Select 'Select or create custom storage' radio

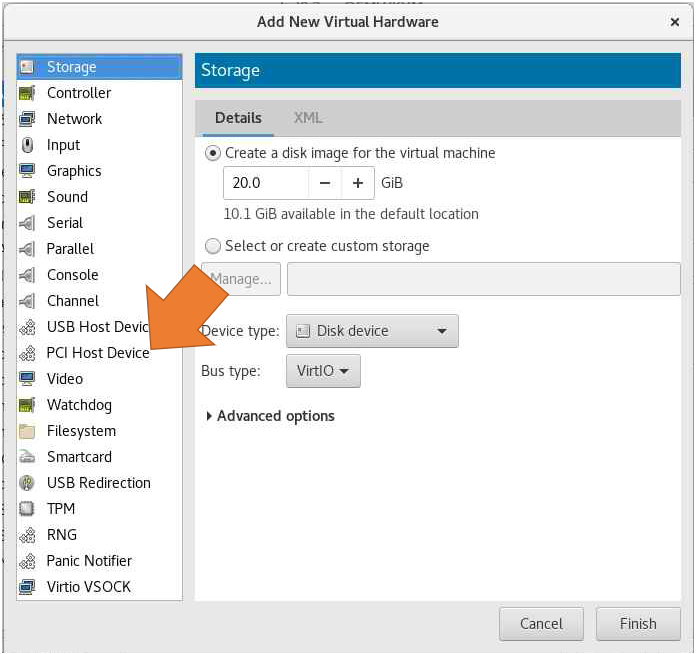212,246
